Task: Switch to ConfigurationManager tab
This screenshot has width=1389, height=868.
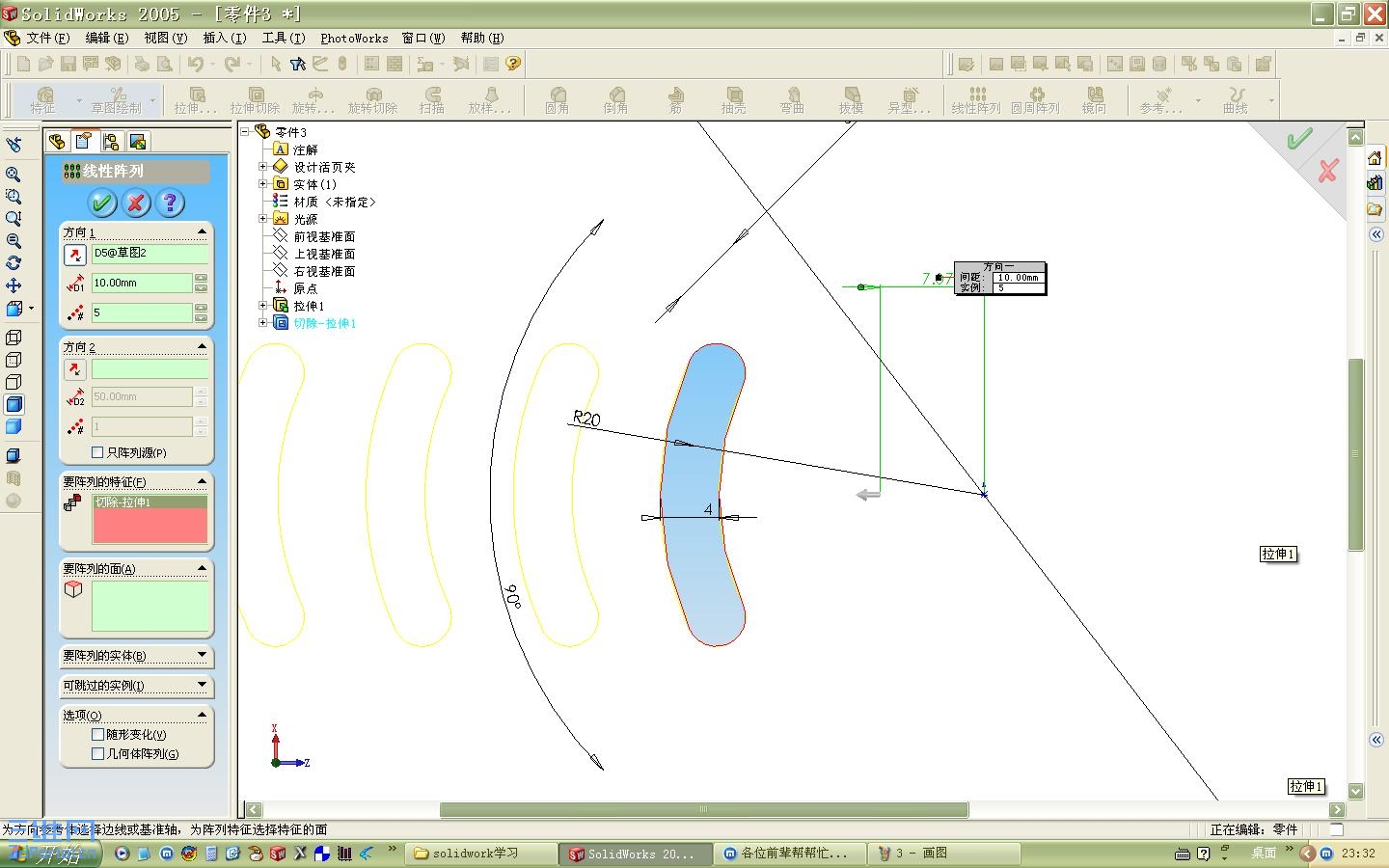Action: [111, 142]
